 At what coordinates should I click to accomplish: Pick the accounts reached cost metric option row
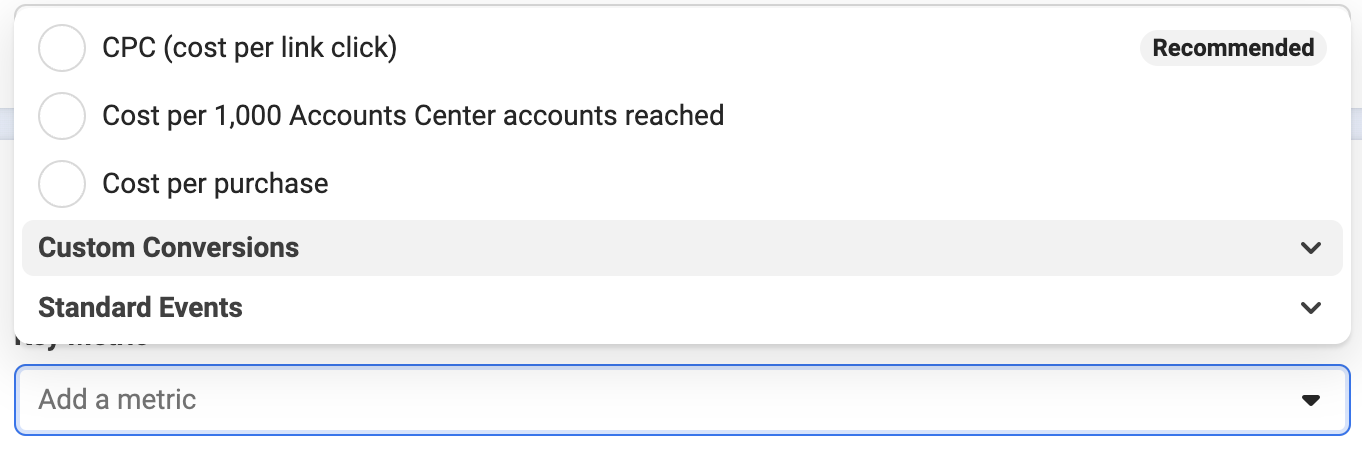point(682,116)
